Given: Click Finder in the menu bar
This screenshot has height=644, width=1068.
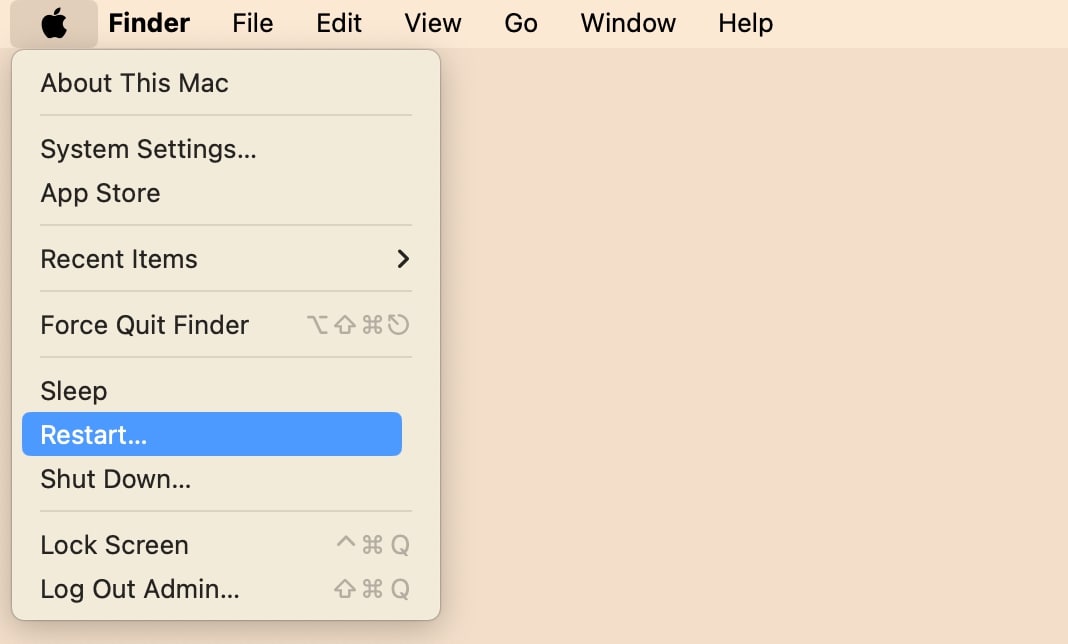Looking at the screenshot, I should (148, 23).
